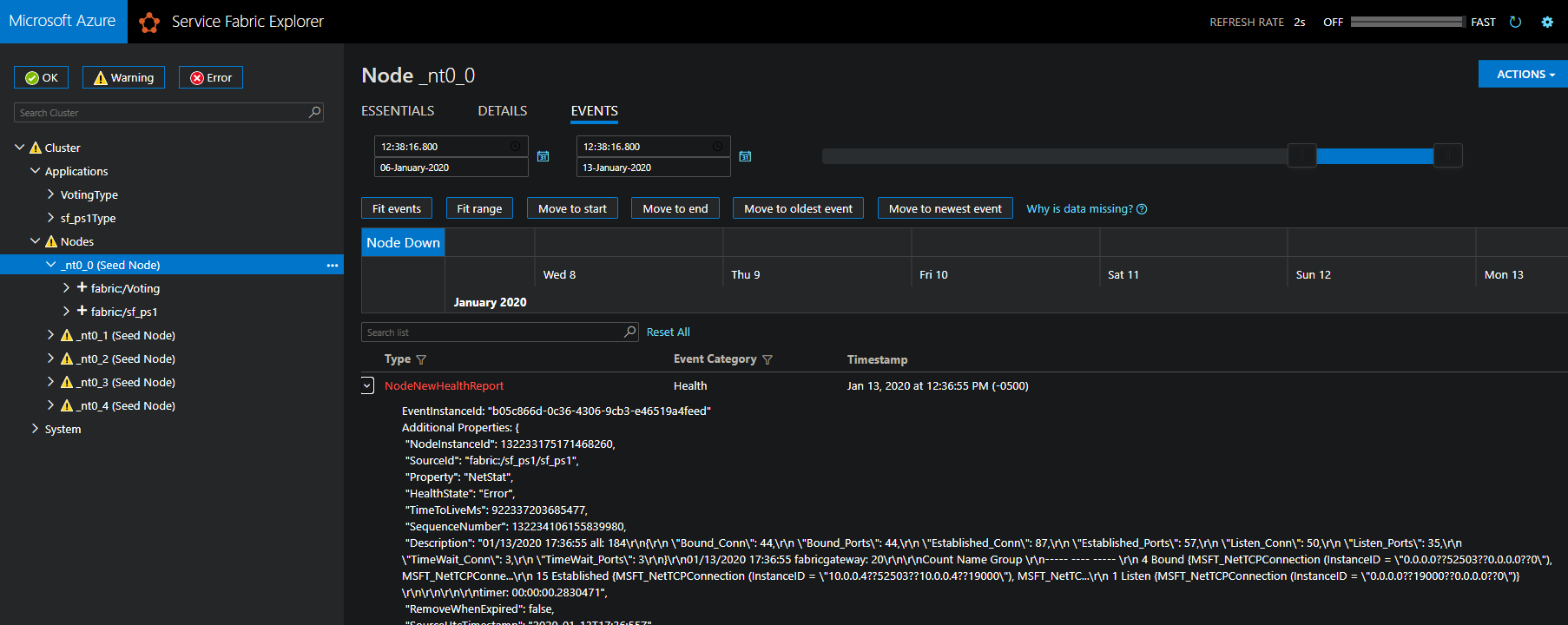Open fabric:/sf_ps1 under _nt0_0
This screenshot has width=1568, height=625.
[124, 312]
